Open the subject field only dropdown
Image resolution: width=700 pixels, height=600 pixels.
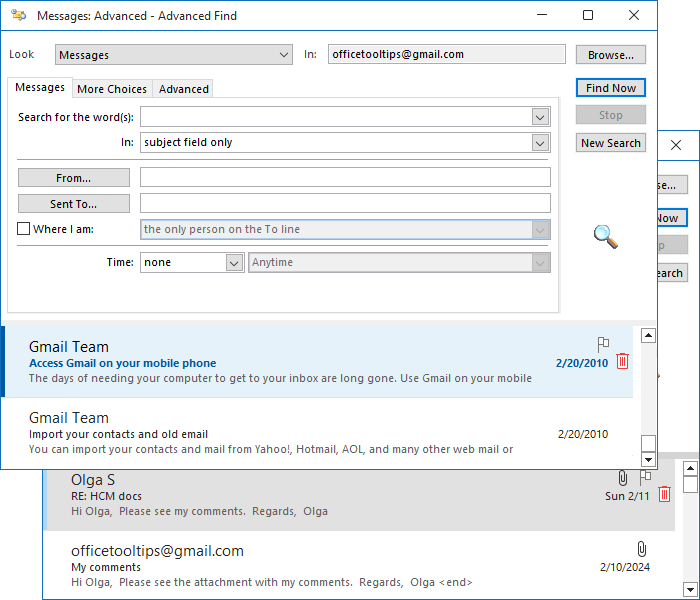coord(540,143)
